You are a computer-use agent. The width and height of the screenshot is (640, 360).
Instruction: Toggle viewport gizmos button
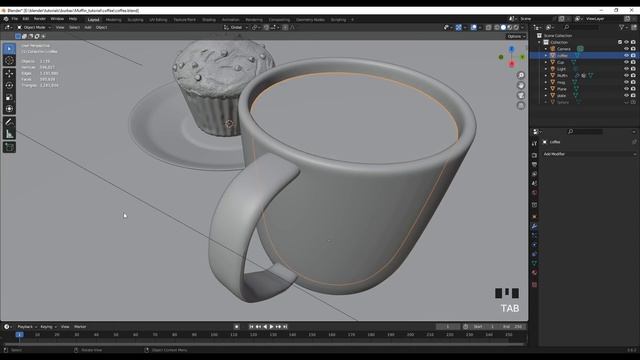459,27
